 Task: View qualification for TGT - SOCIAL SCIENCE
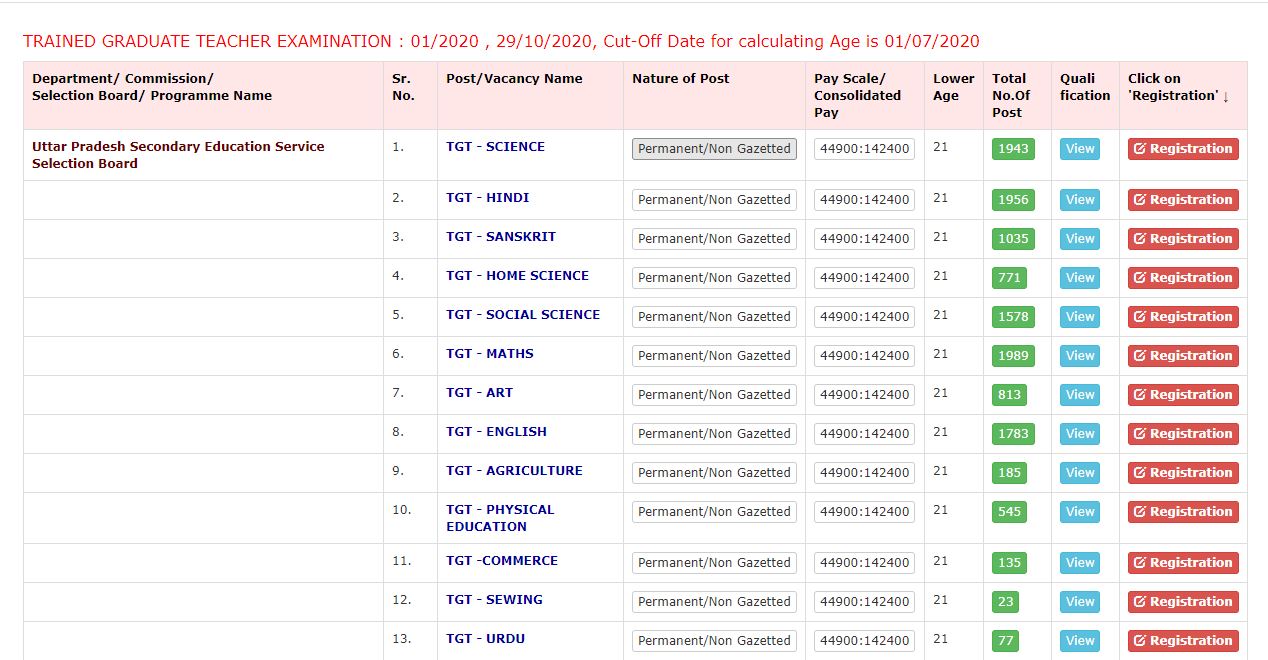pyautogui.click(x=1080, y=317)
